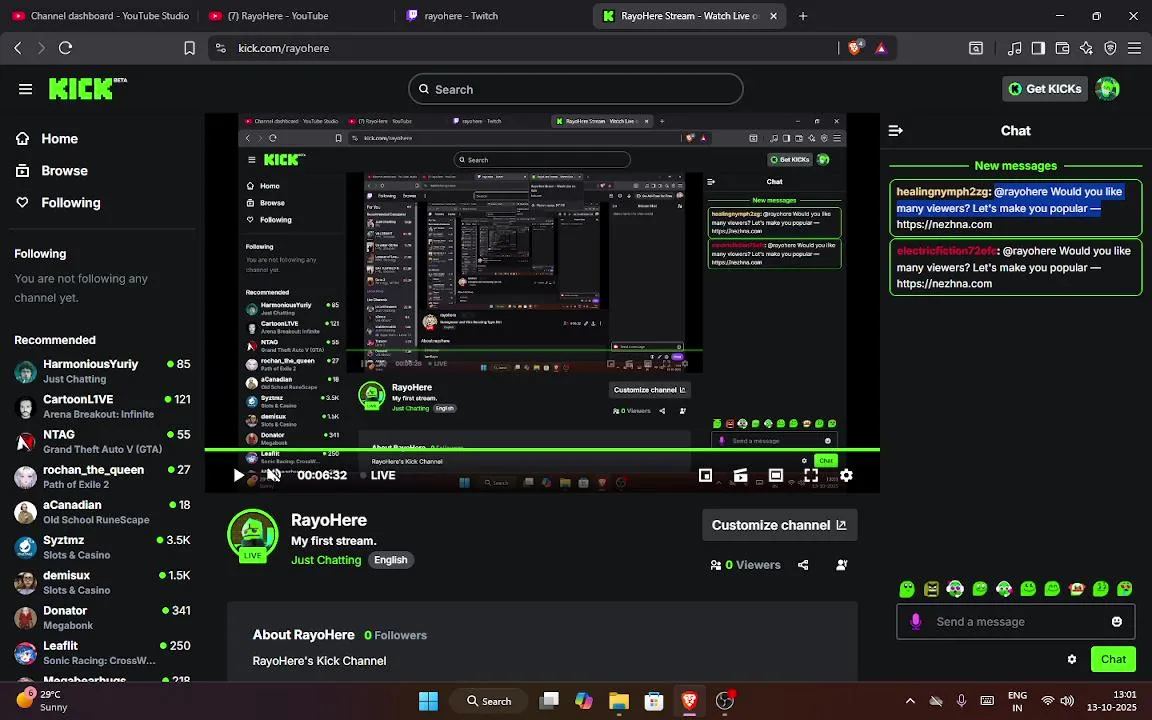Image resolution: width=1152 pixels, height=720 pixels.
Task: Toggle theater mode in the player
Action: 776,475
